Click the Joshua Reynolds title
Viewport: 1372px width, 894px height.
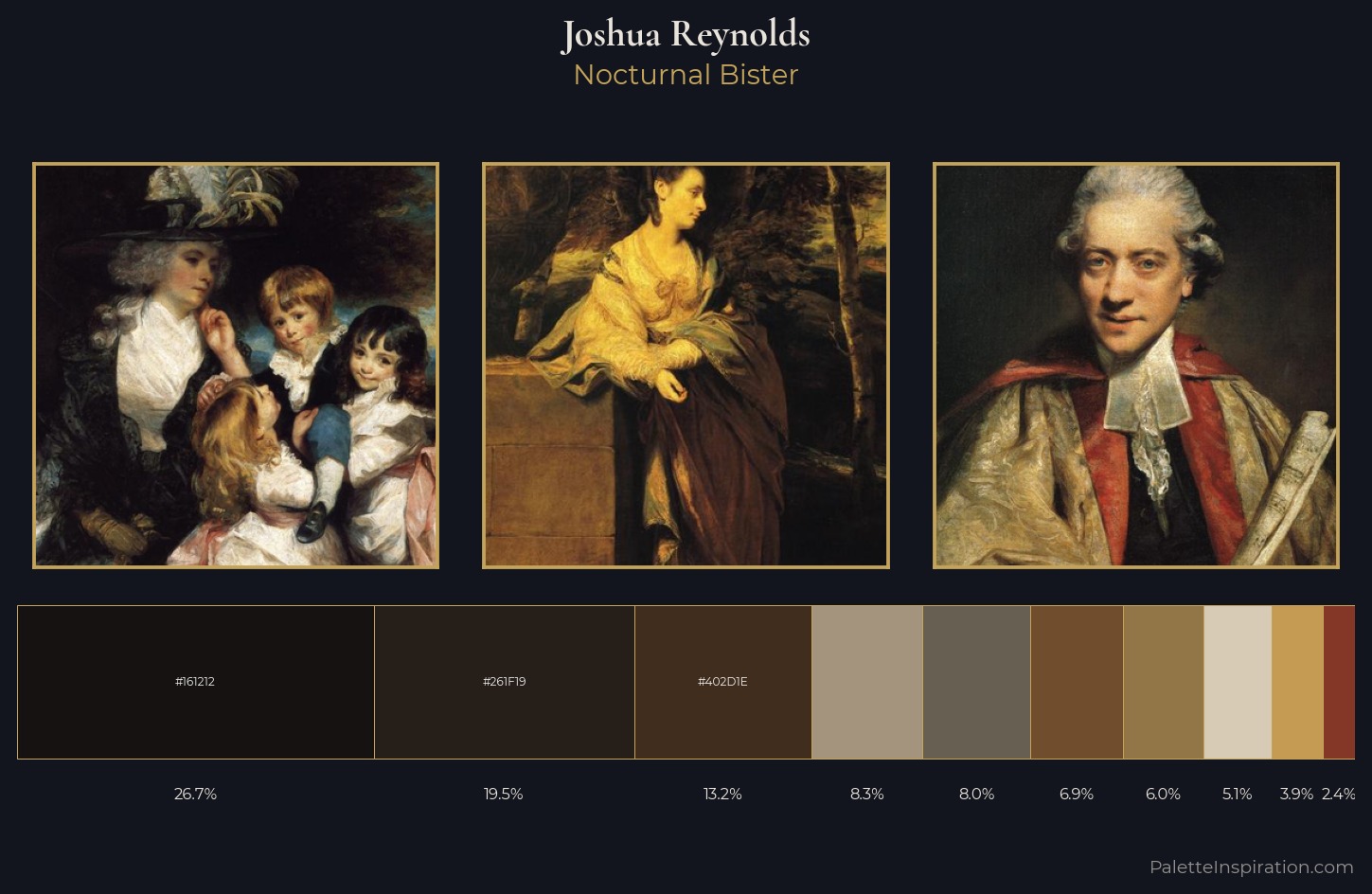686,35
